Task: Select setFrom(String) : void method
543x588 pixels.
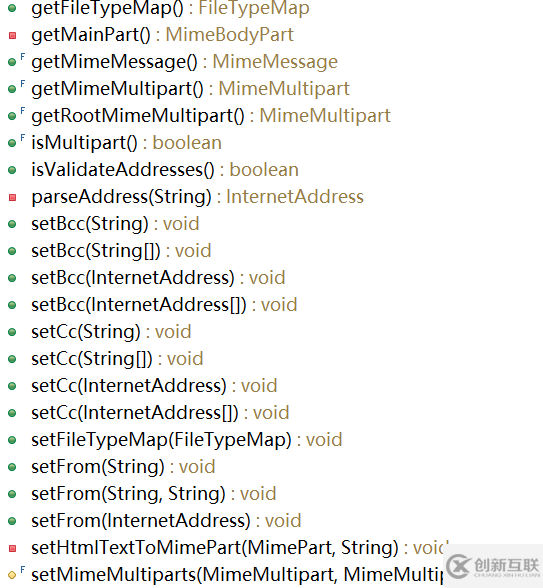Action: tap(123, 467)
